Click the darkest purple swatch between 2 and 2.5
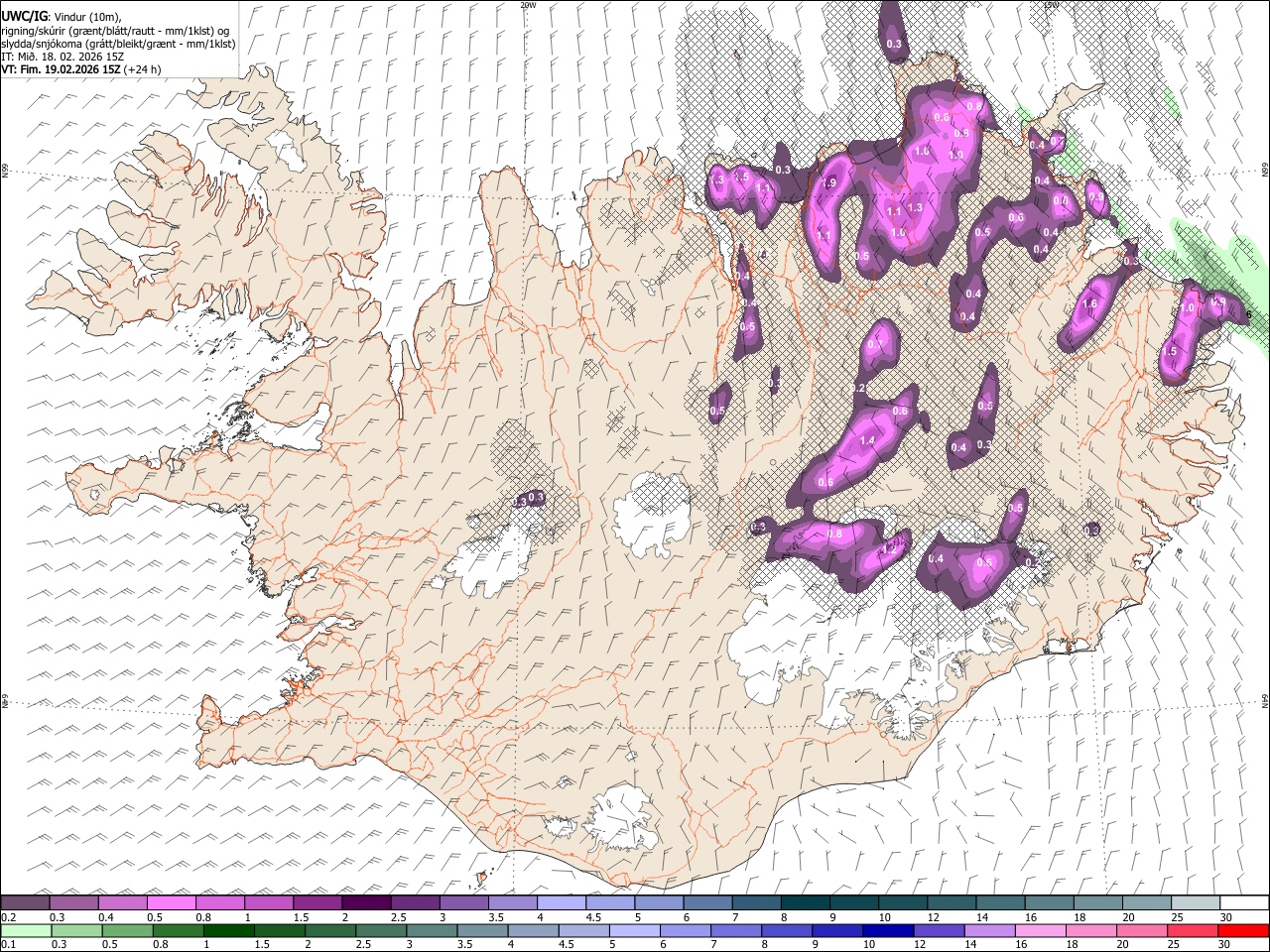 pos(366,903)
